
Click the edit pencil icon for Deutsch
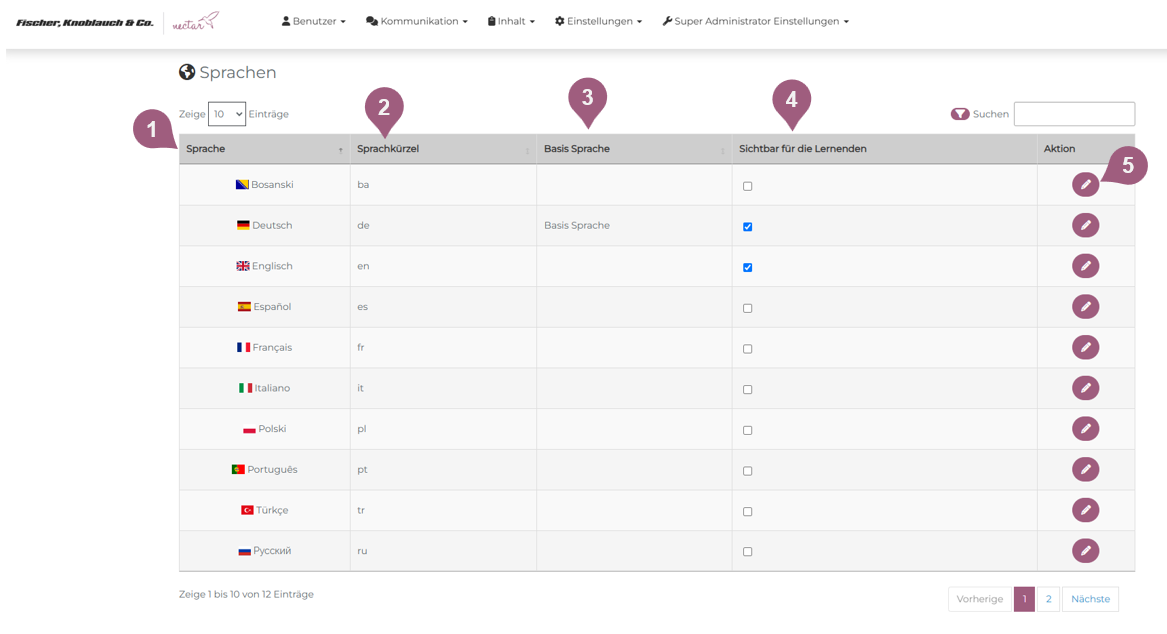(x=1085, y=226)
